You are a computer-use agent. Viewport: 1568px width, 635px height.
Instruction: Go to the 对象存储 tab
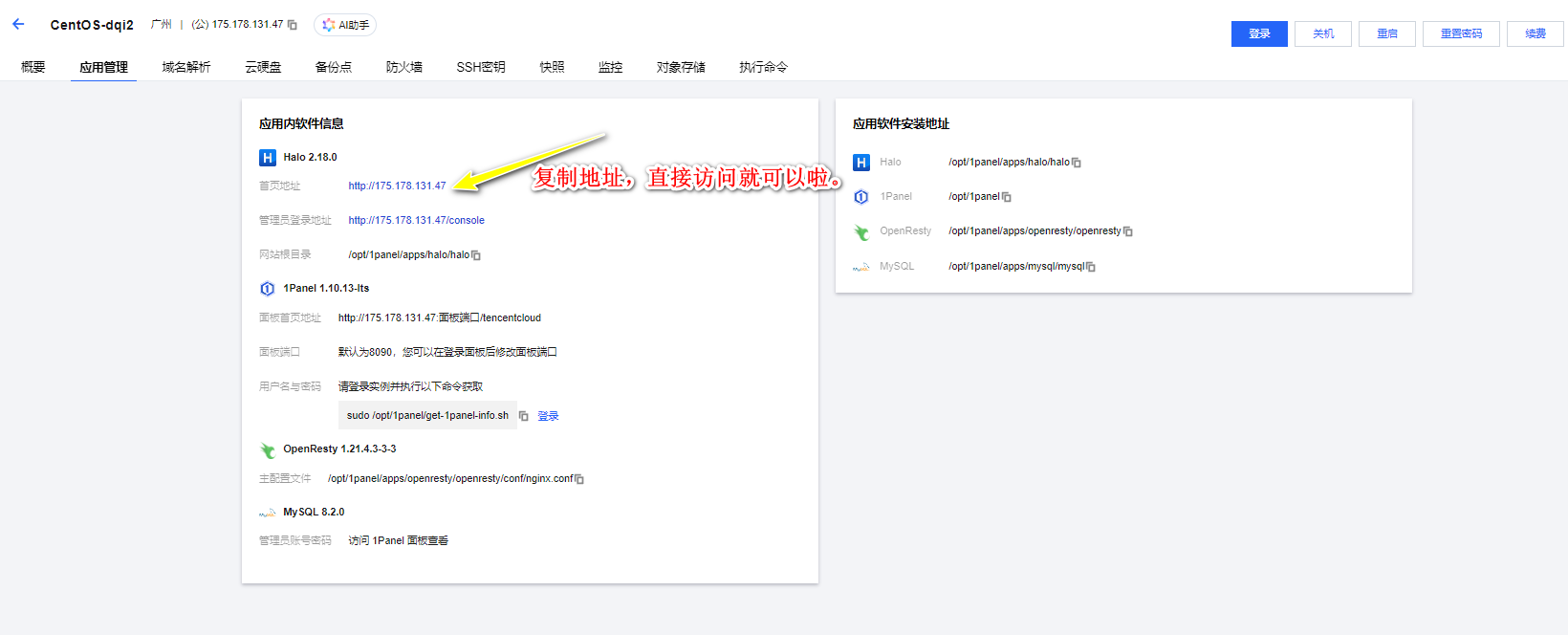tap(681, 67)
